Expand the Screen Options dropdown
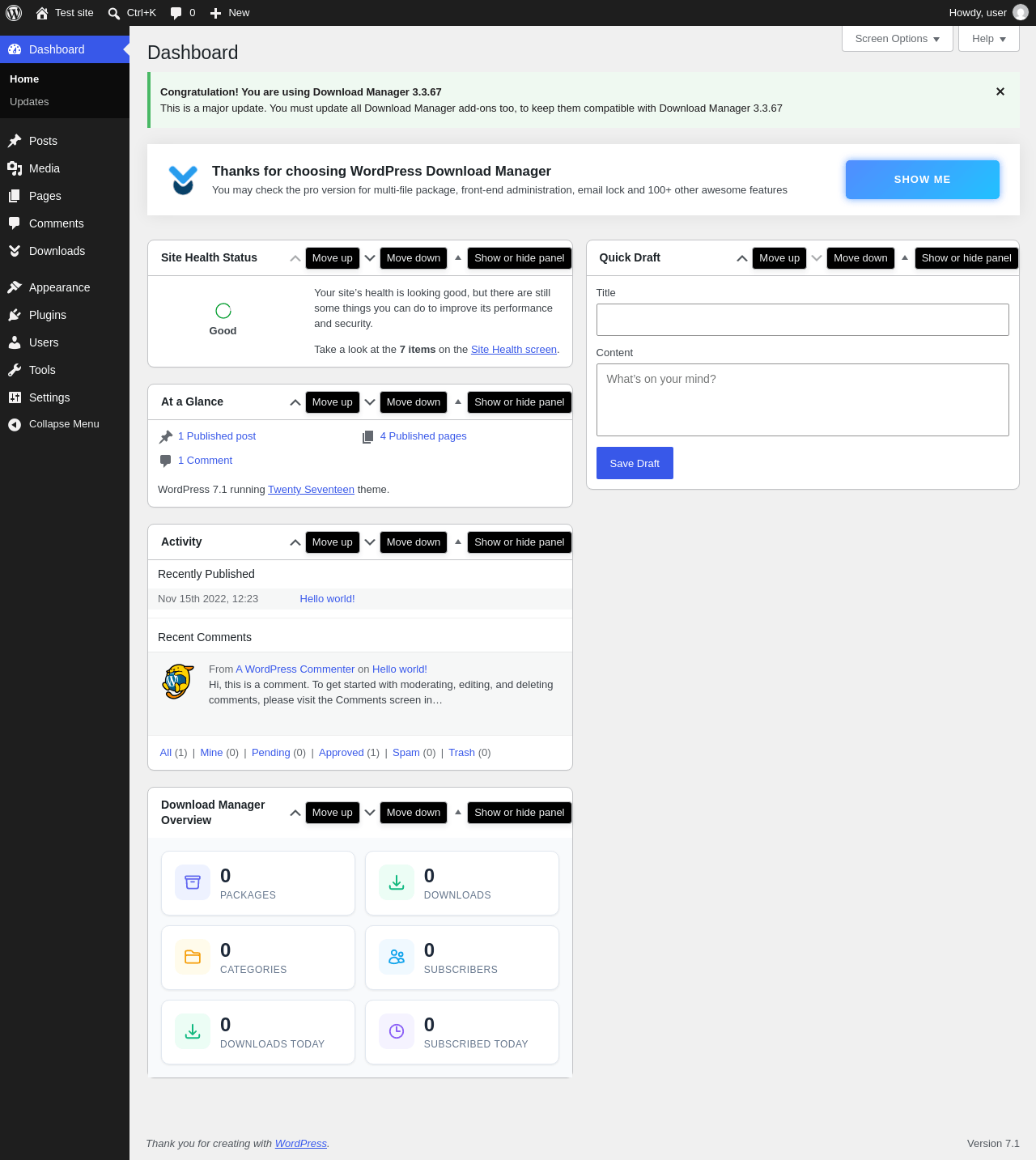This screenshot has width=1036, height=1160. point(898,39)
